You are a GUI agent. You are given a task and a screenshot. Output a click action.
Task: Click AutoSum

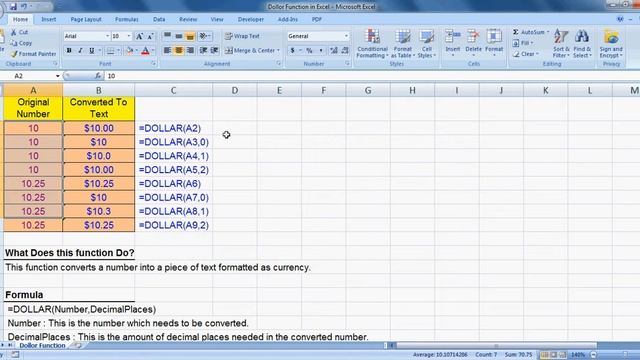click(531, 32)
